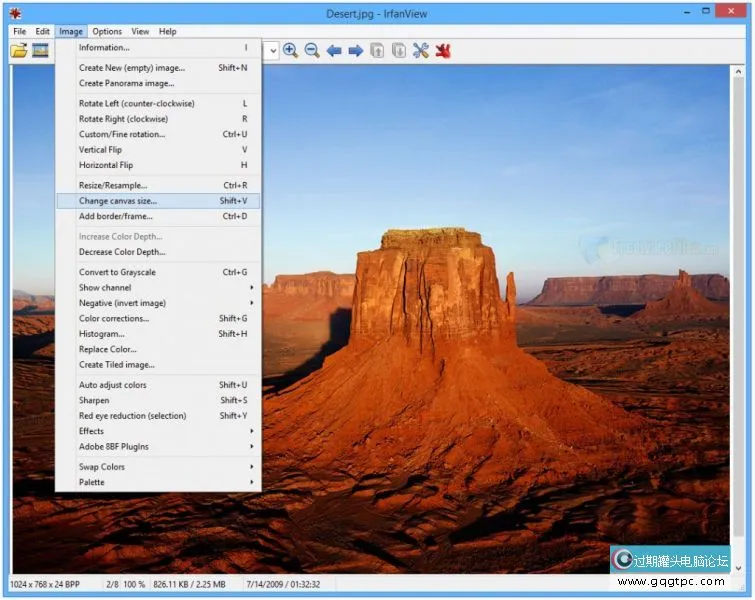The height and width of the screenshot is (600, 755).
Task: Open the toolbar zoom dropdown arrow
Action: 273,50
